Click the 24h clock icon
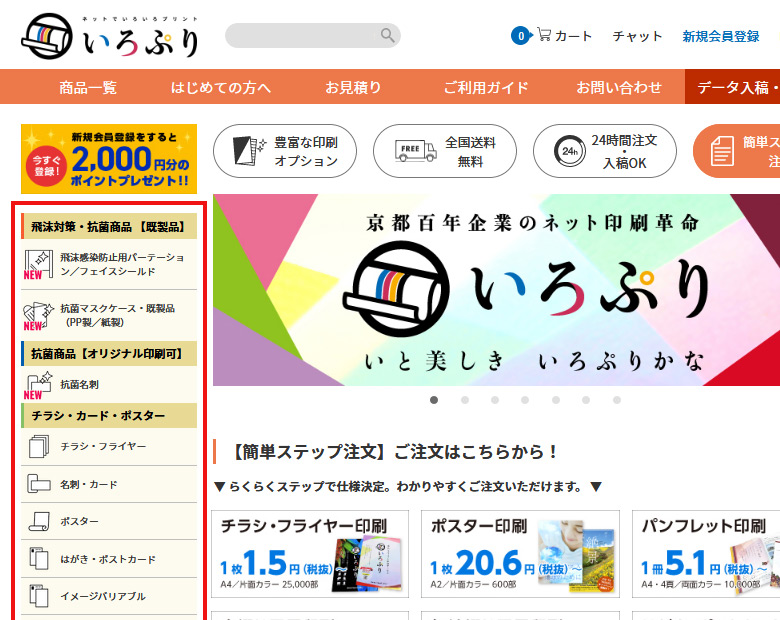This screenshot has width=780, height=620. click(x=570, y=151)
